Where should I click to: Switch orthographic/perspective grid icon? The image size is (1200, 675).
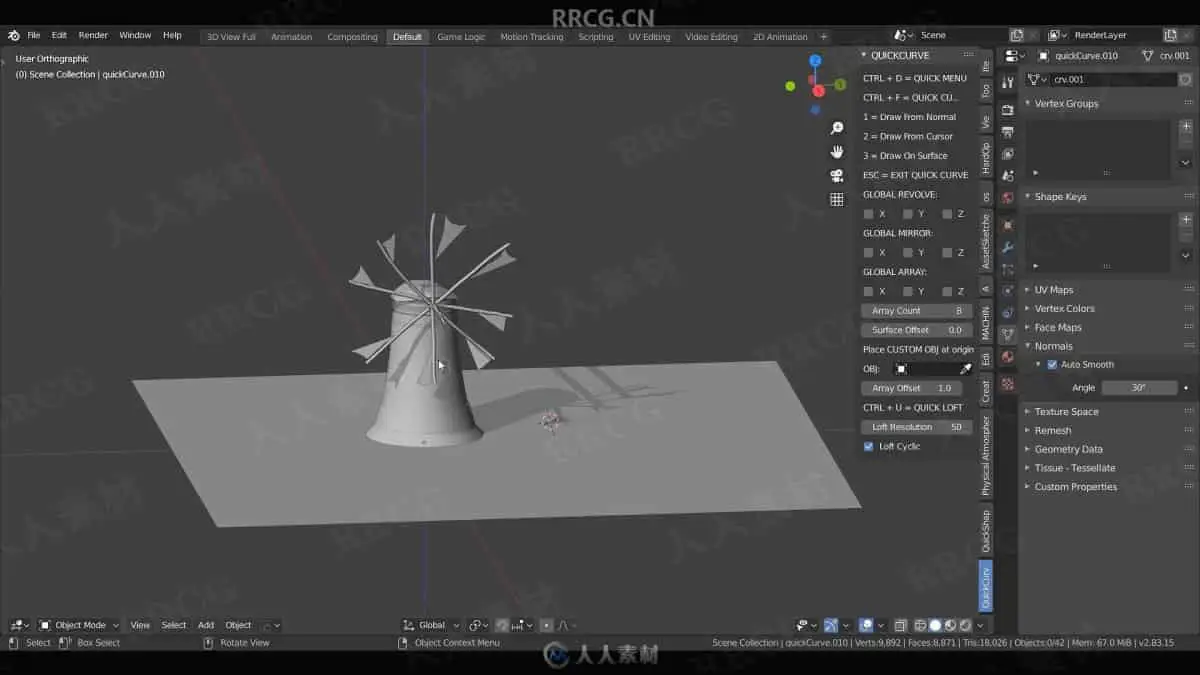coord(837,200)
